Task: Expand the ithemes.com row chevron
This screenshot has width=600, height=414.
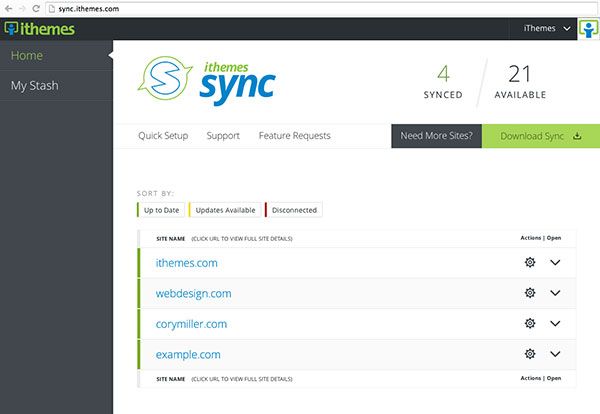Action: coord(555,262)
